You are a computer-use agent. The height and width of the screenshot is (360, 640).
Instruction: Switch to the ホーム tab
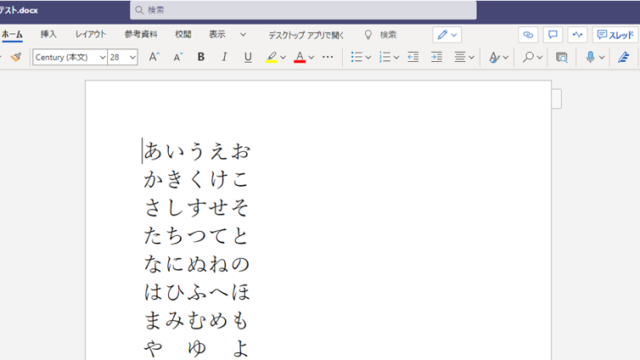click(x=12, y=35)
